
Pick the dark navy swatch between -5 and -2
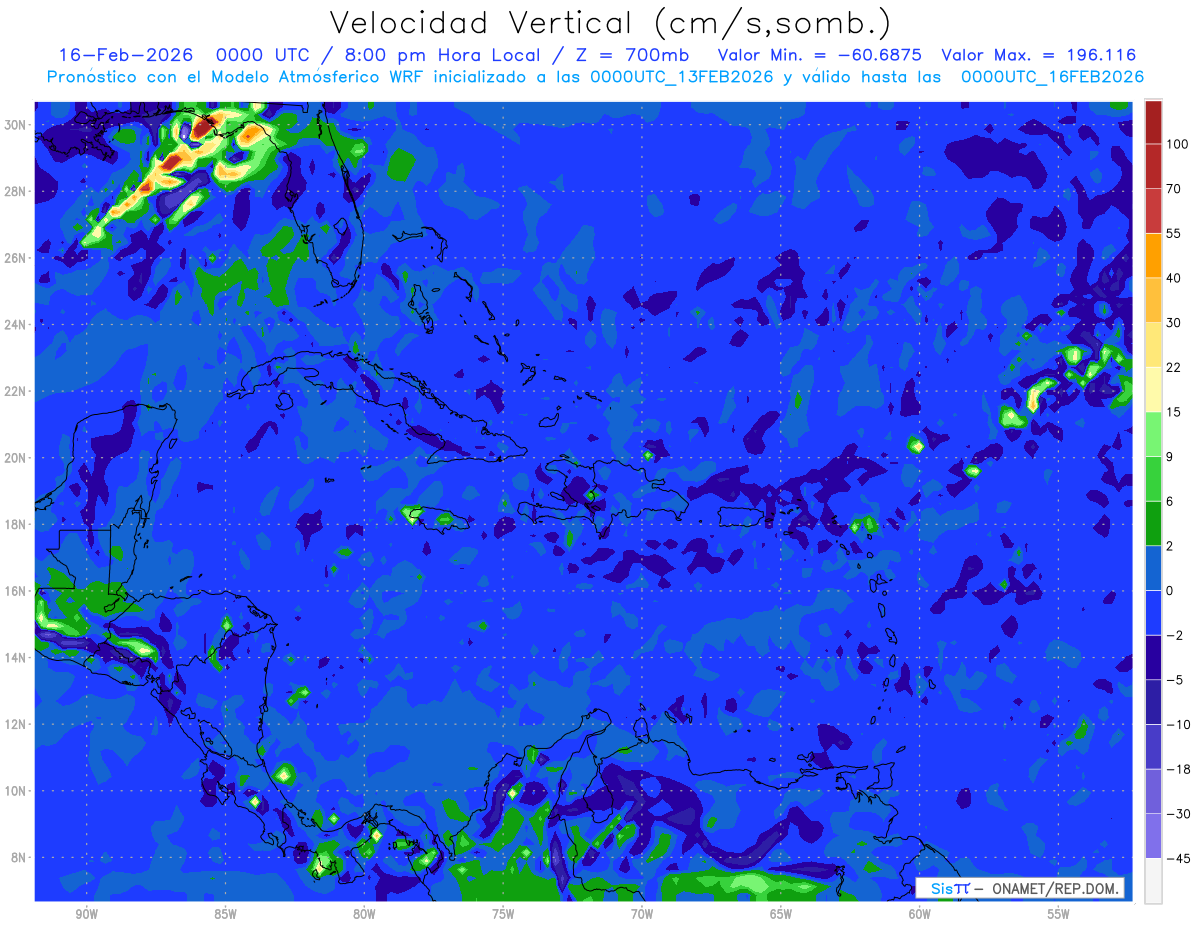click(1153, 656)
